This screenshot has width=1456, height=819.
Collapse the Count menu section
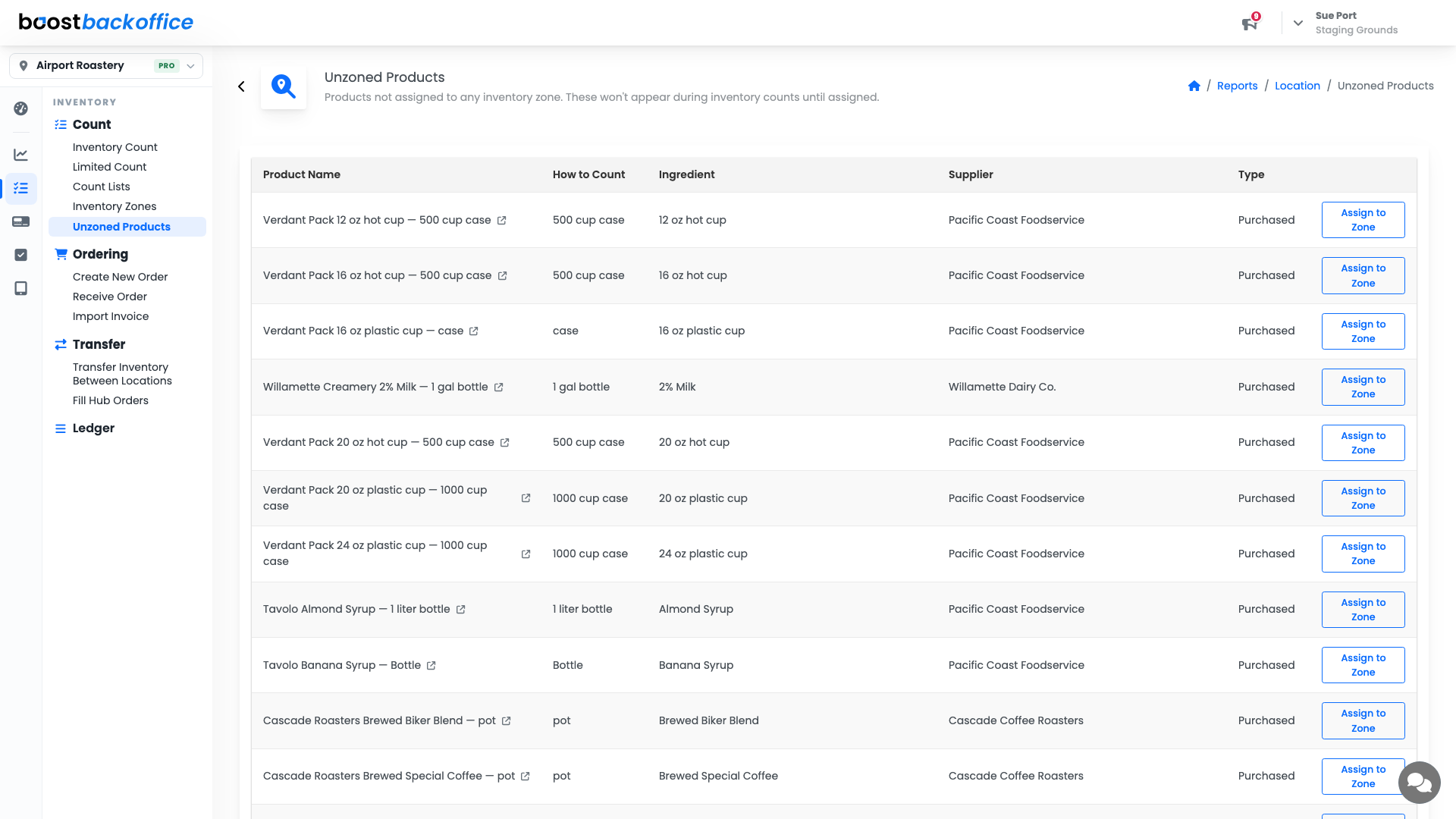pos(91,124)
